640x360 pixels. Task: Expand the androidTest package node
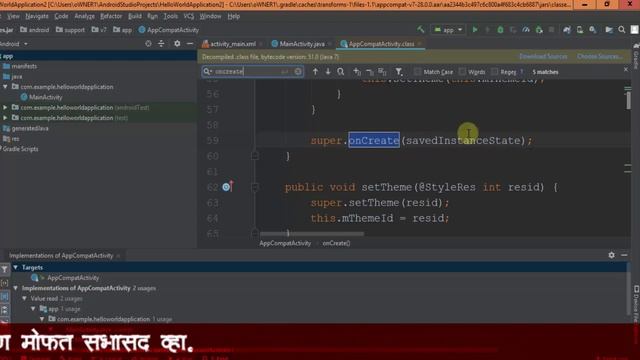click(x=5, y=107)
